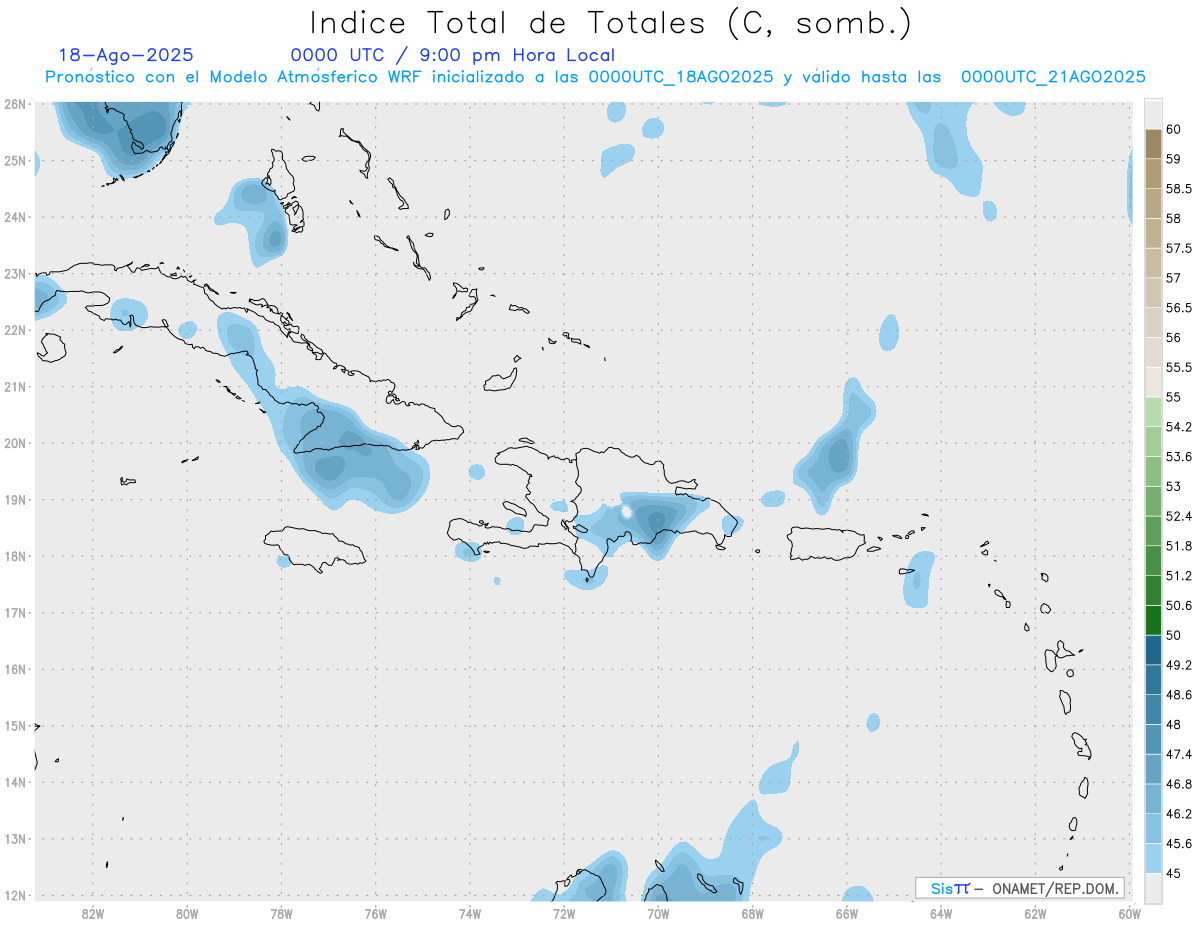Click the colorbar value label '55.5'
Viewport: 1200px width, 927px height.
point(1180,367)
